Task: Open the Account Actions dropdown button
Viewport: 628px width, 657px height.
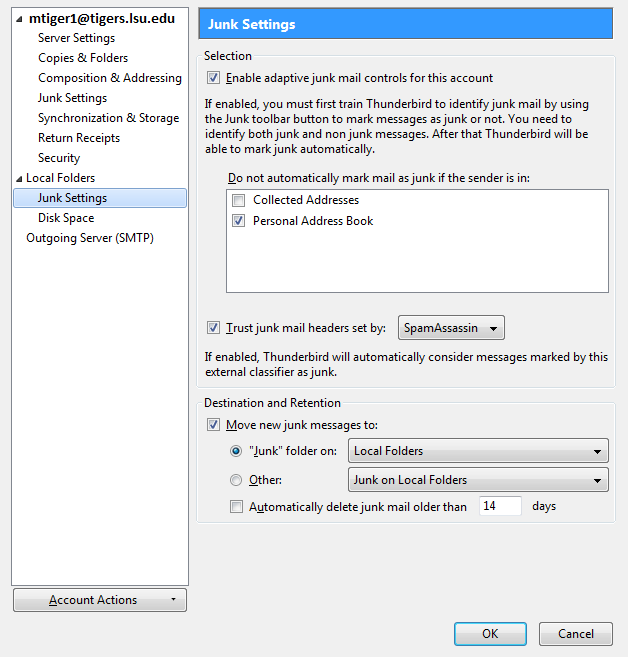Action: click(x=100, y=600)
